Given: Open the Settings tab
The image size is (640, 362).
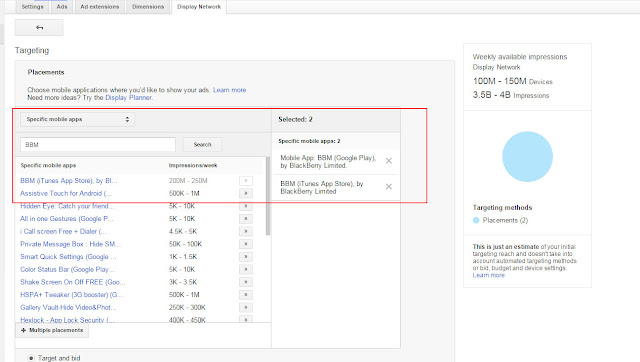Looking at the screenshot, I should pyautogui.click(x=32, y=7).
